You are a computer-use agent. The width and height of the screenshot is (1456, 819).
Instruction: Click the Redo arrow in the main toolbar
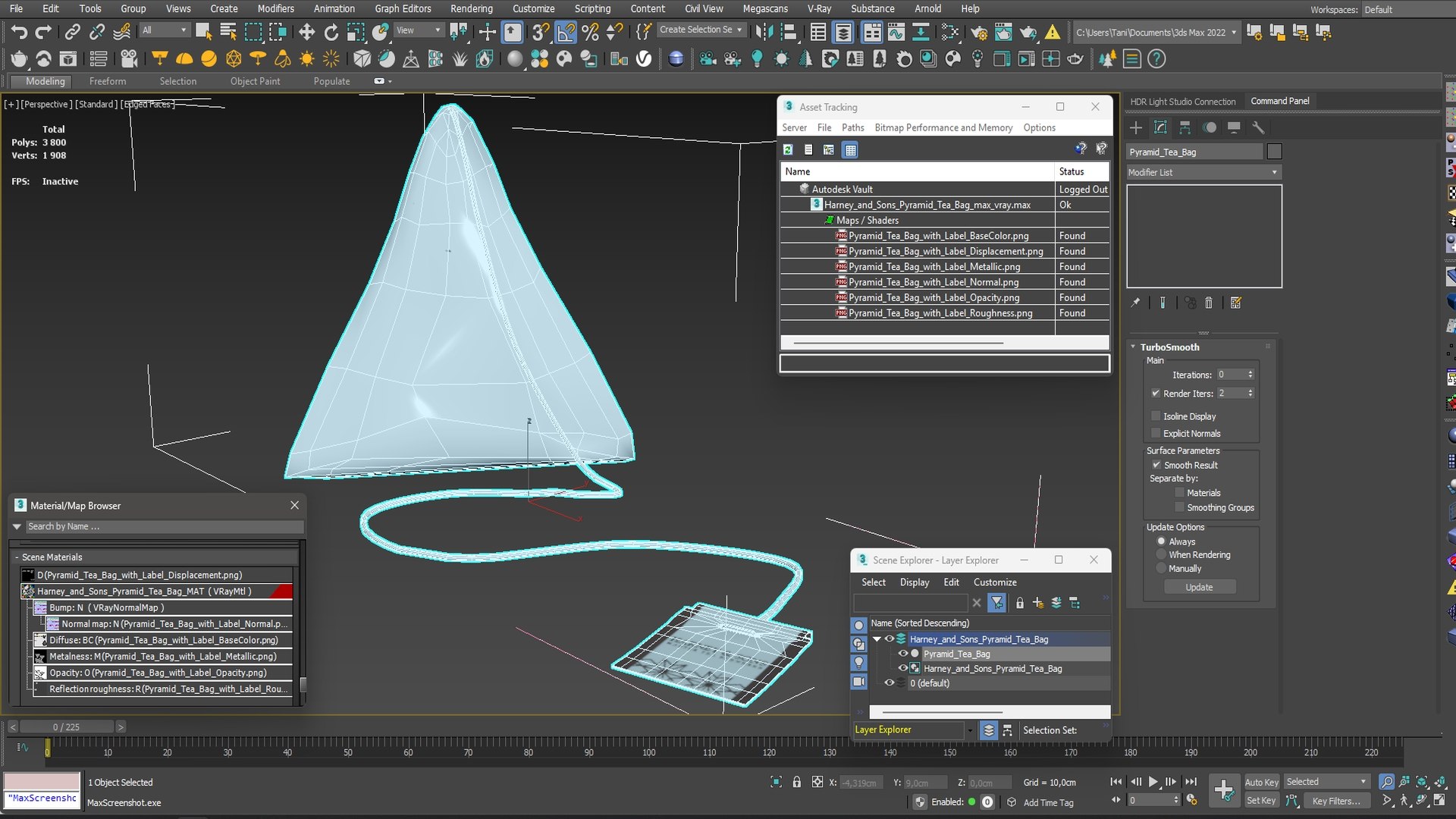[43, 32]
